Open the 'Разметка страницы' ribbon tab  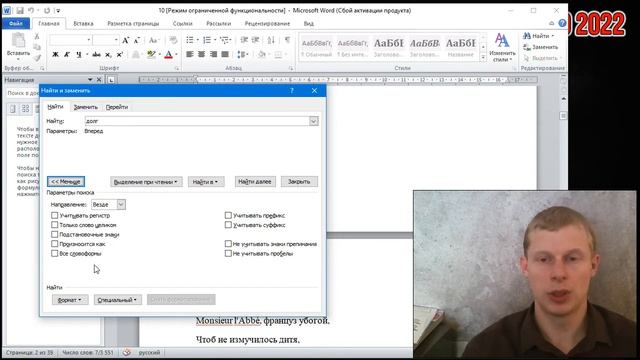(x=133, y=24)
